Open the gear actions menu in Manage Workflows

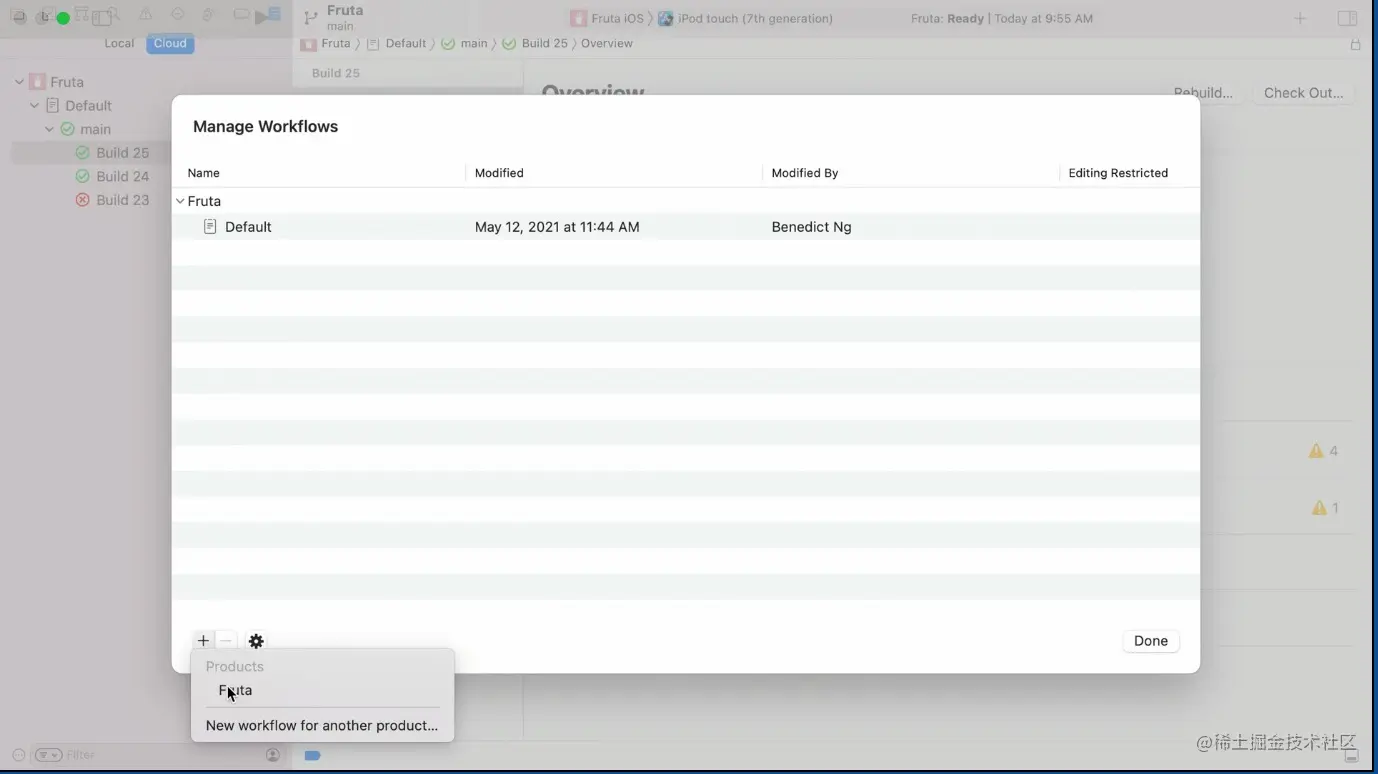(x=256, y=641)
